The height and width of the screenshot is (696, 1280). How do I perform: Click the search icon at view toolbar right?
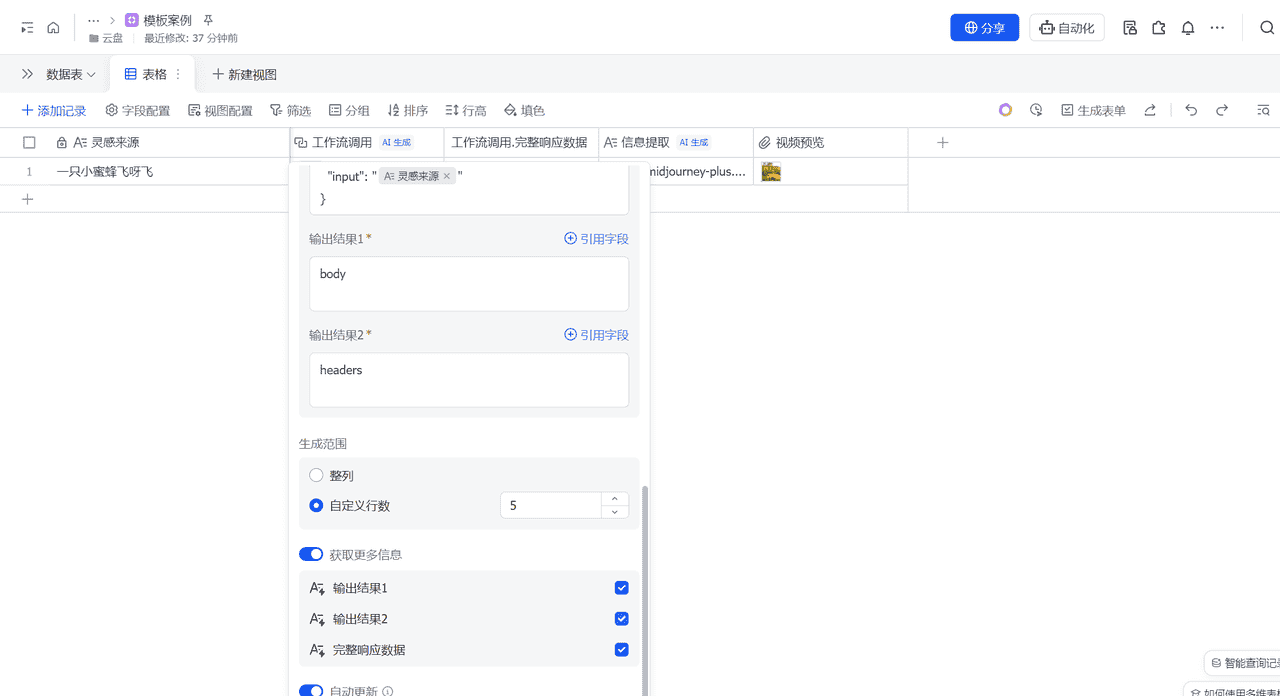pos(1264,110)
